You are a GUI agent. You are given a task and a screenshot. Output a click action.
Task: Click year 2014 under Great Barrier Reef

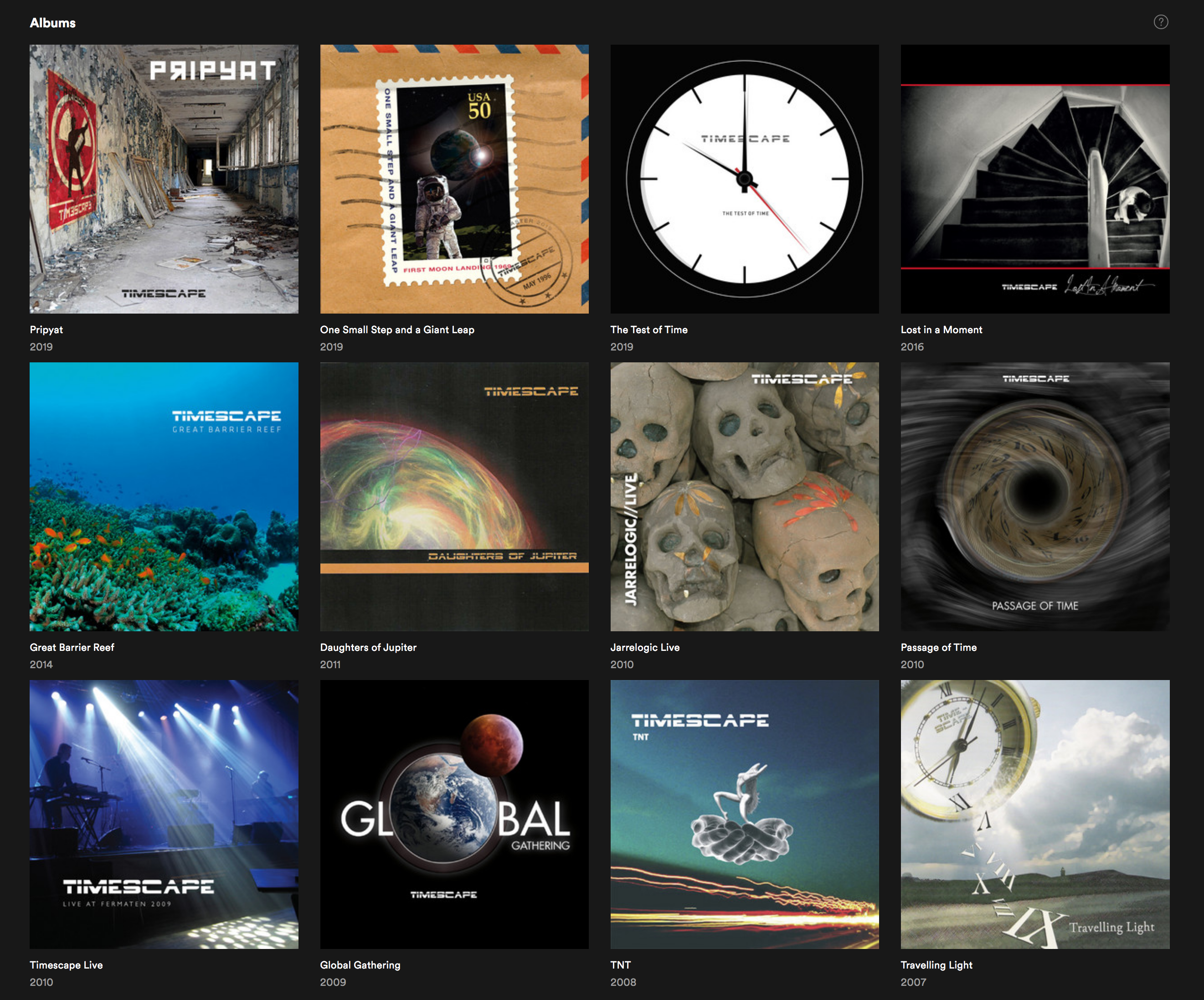41,665
